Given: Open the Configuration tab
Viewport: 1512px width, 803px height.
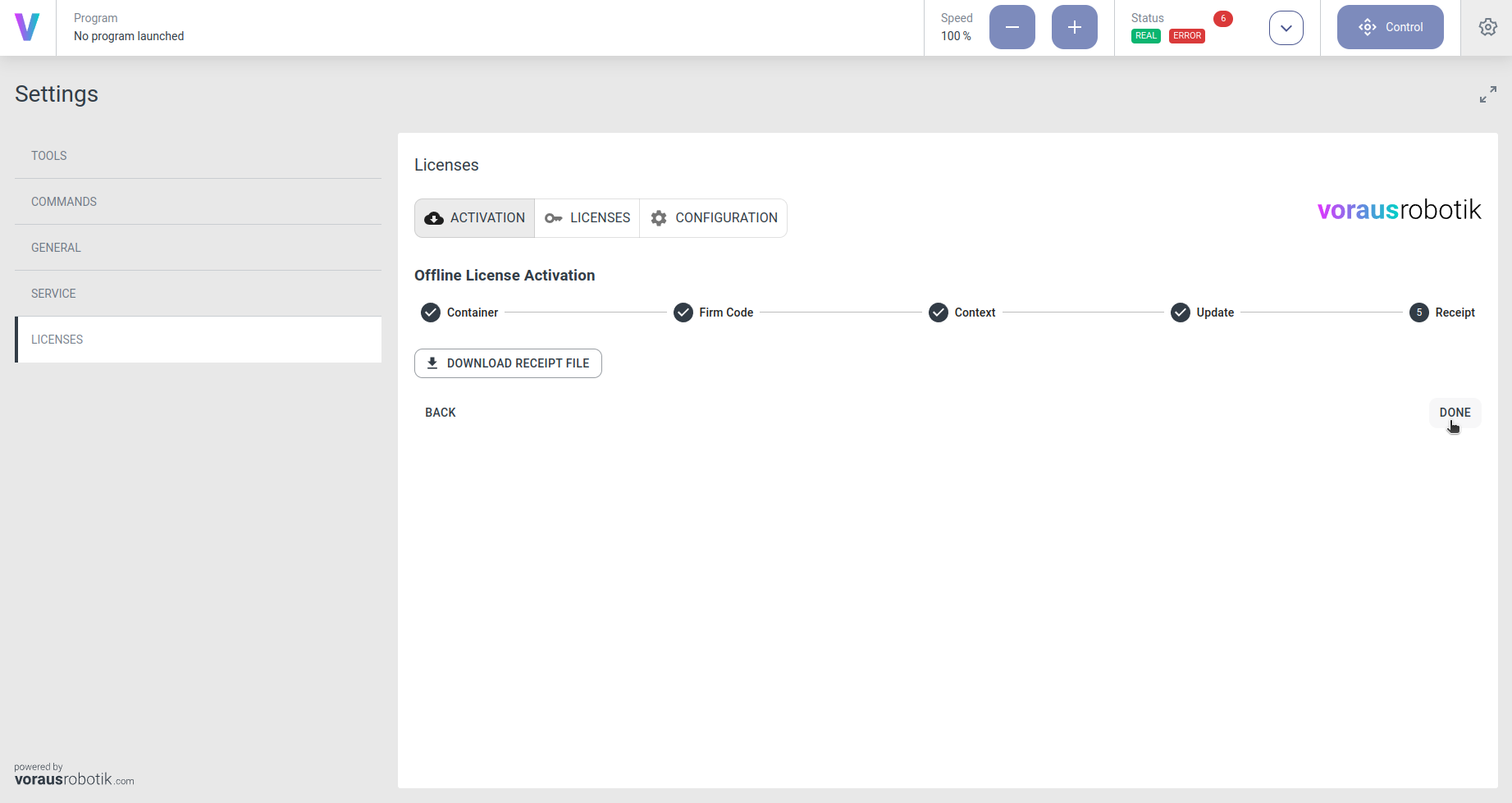Looking at the screenshot, I should (714, 218).
